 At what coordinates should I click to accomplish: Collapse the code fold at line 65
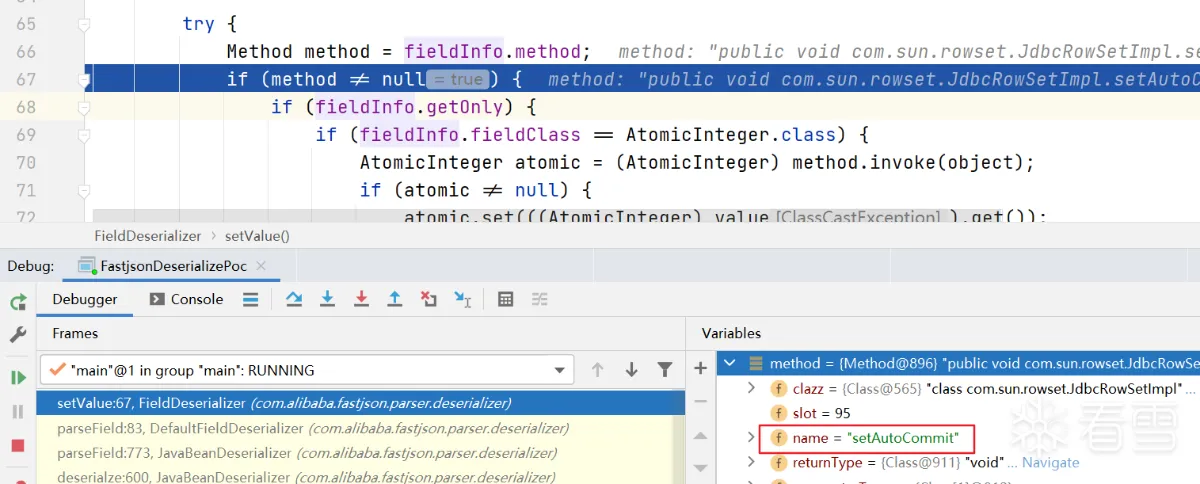click(85, 24)
